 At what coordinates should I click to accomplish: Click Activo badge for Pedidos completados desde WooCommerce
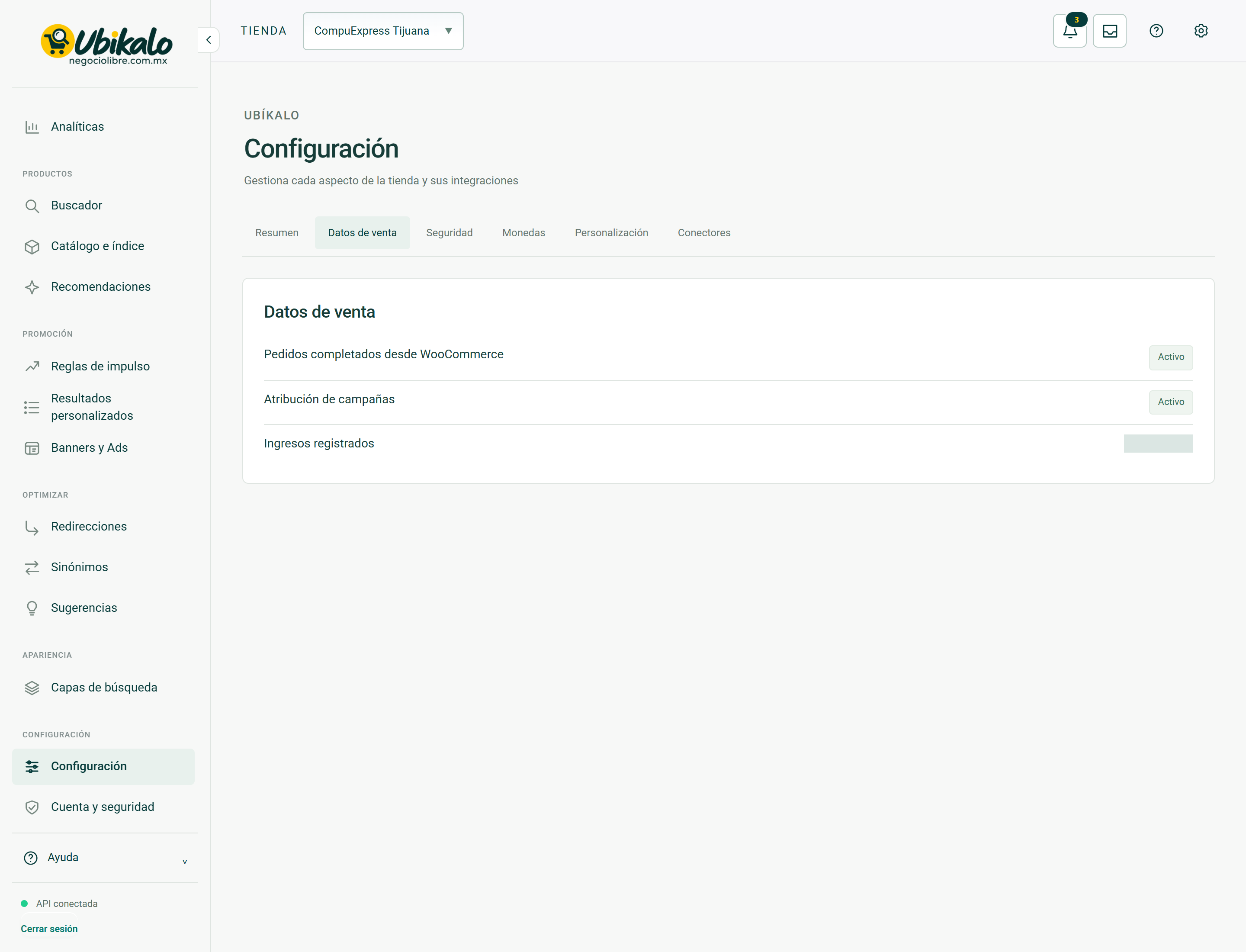coord(1171,357)
